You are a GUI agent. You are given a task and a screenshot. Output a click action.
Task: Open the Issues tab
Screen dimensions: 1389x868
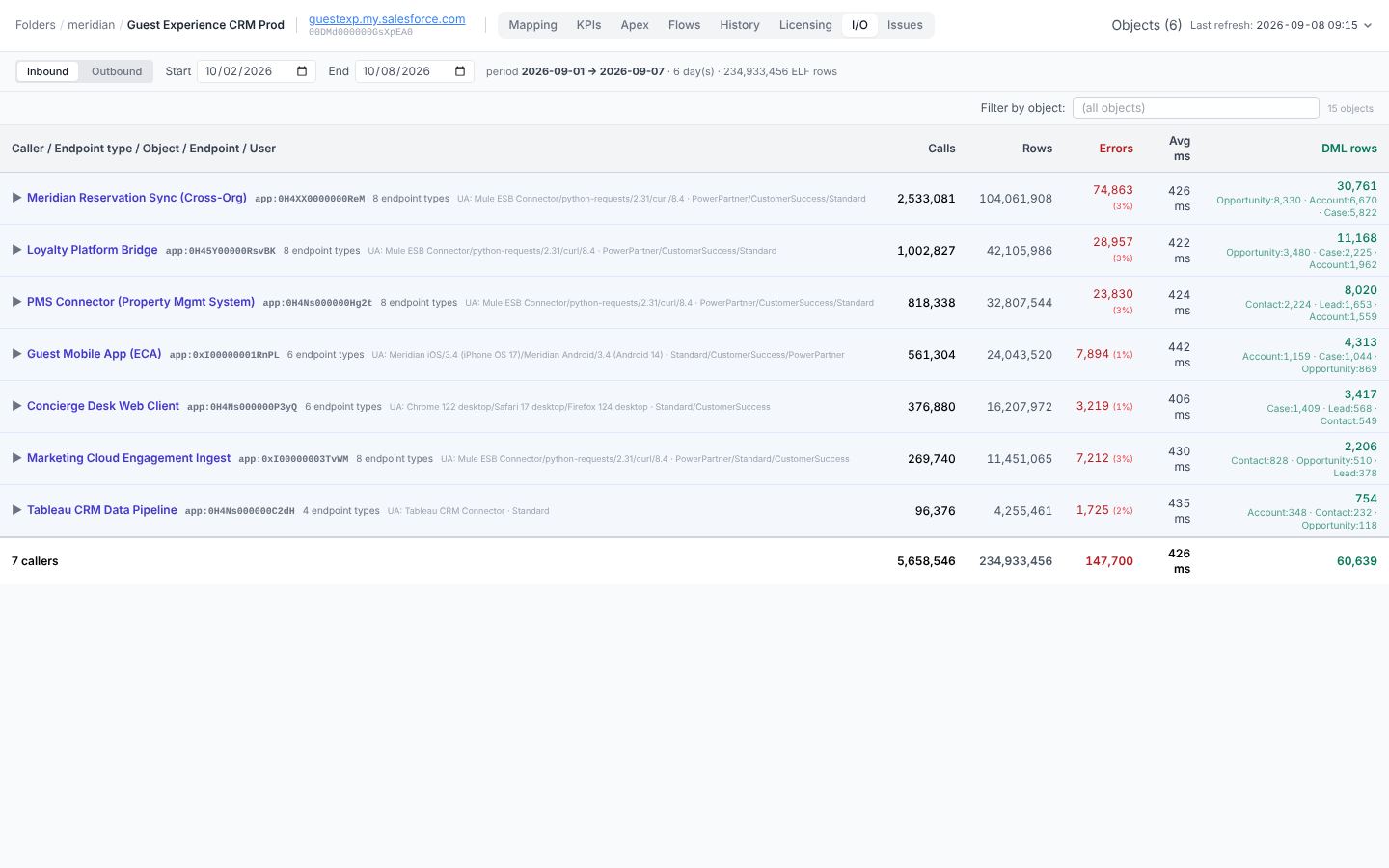(x=905, y=25)
